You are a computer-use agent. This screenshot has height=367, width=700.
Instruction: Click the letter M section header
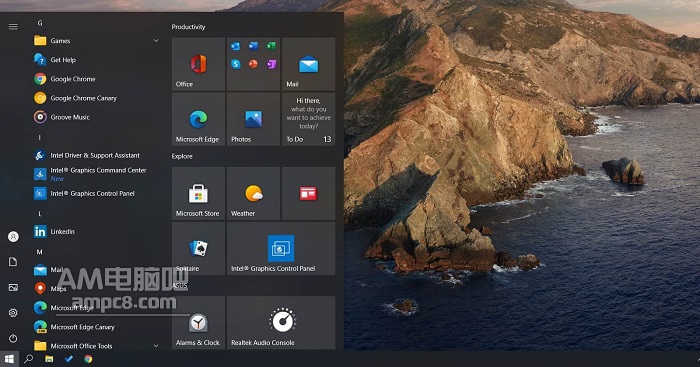click(40, 252)
